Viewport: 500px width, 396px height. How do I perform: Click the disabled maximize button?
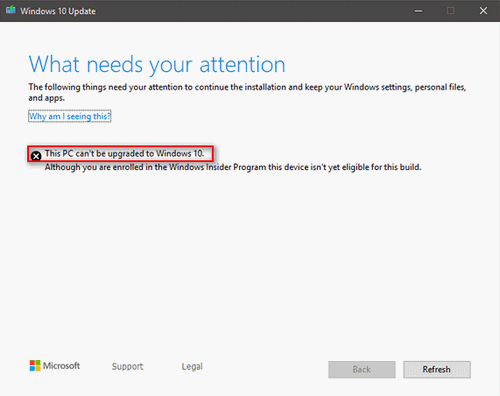pos(451,11)
